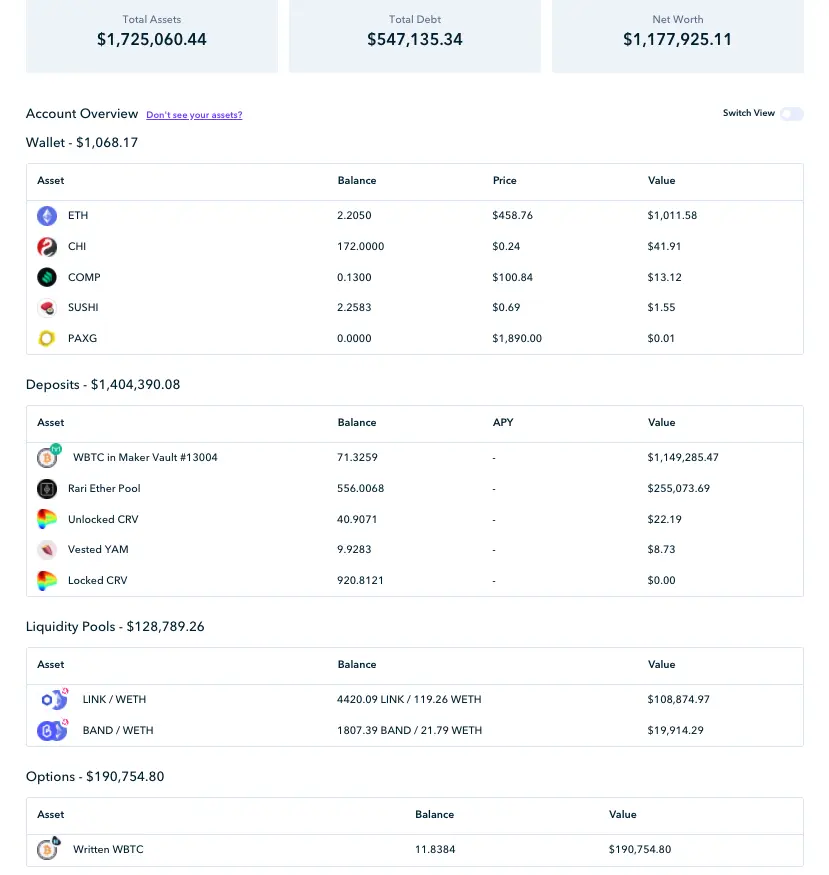
Task: Click the Net Worth summary card
Action: pyautogui.click(x=678, y=36)
